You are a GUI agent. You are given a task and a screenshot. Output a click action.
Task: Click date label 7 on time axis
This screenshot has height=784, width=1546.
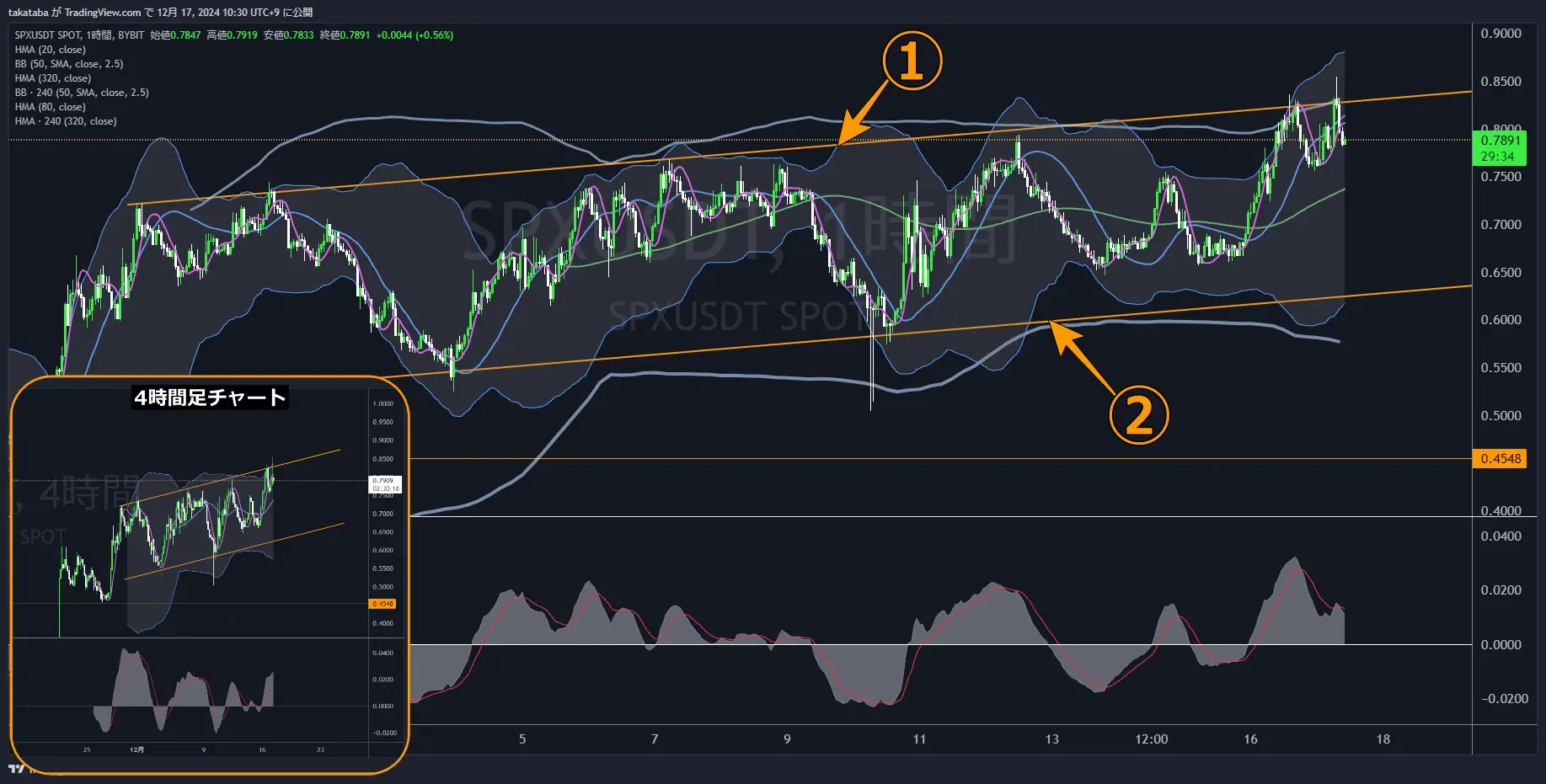pos(655,739)
